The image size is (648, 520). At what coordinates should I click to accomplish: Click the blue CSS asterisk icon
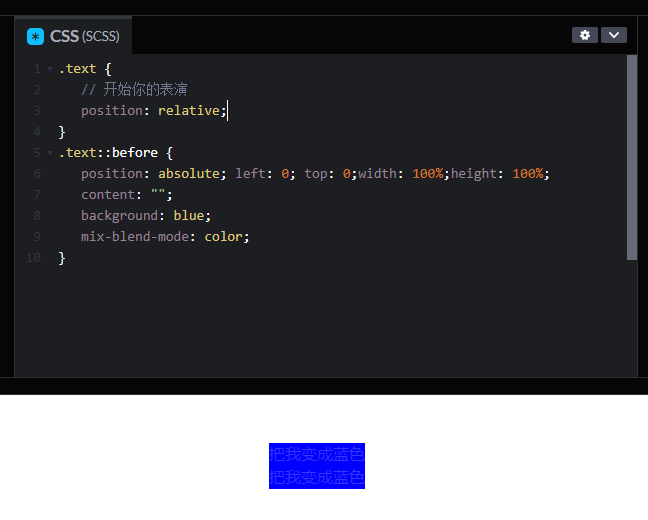tap(36, 36)
